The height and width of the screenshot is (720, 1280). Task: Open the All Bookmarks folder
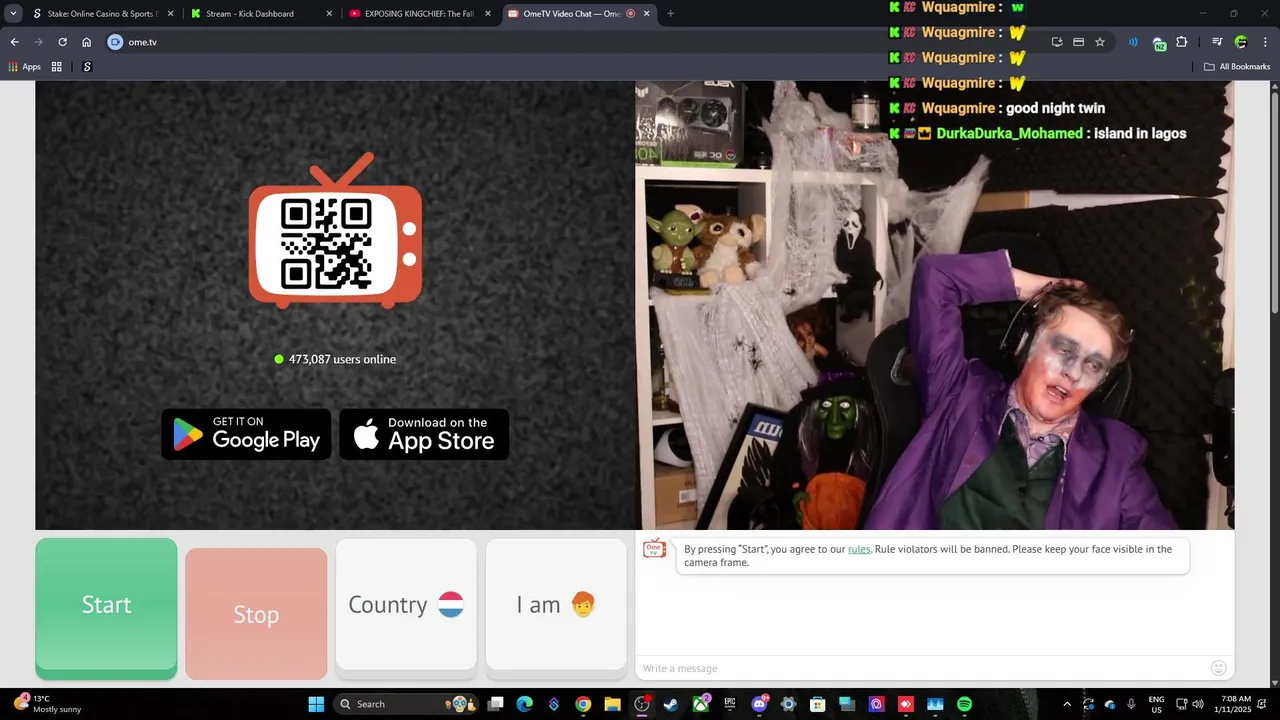pos(1237,67)
